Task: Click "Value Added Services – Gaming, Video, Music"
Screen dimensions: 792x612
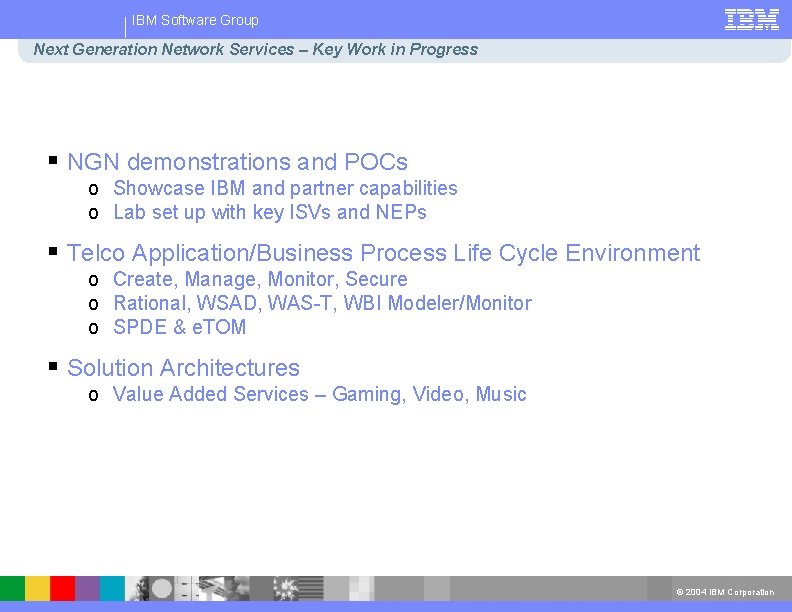Action: (x=320, y=394)
